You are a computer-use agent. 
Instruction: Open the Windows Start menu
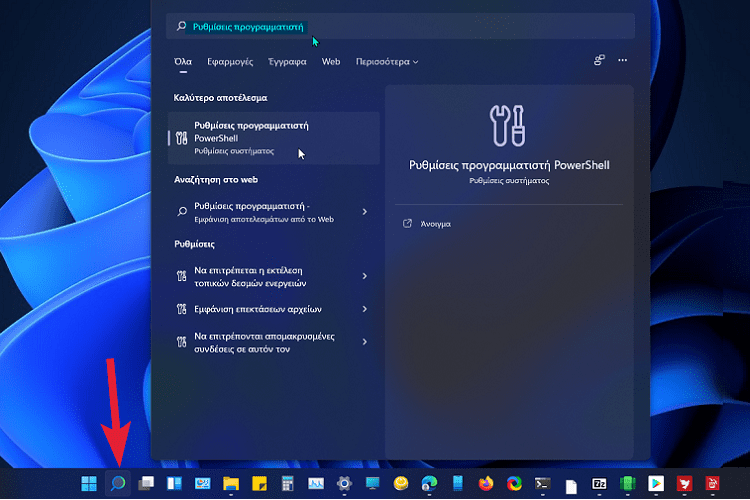[89, 484]
